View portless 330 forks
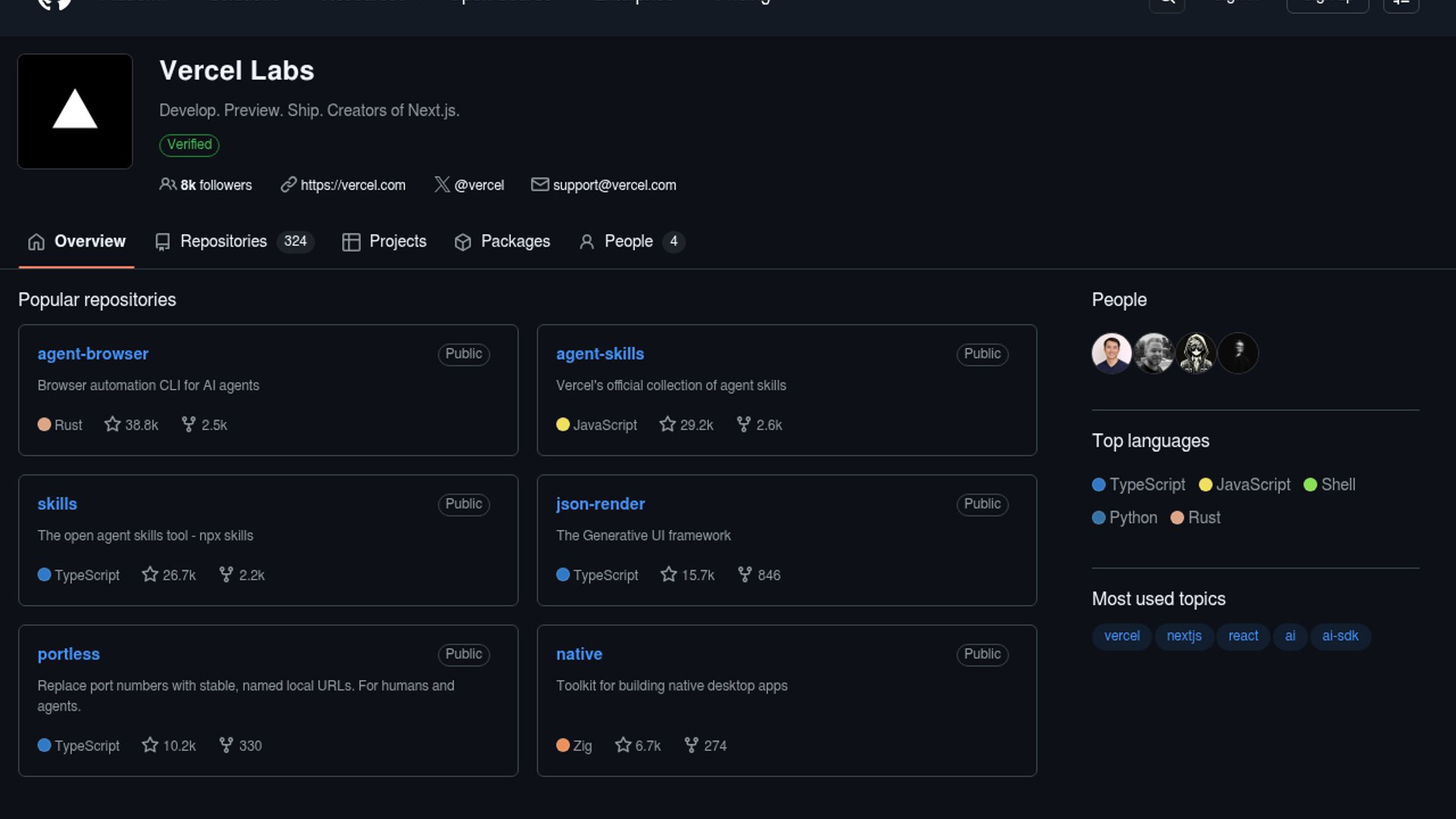This screenshot has height=819, width=1456. (x=240, y=746)
